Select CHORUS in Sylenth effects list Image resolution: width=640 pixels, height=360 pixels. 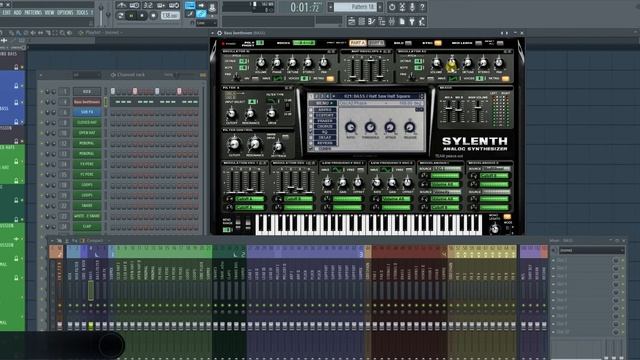(324, 127)
